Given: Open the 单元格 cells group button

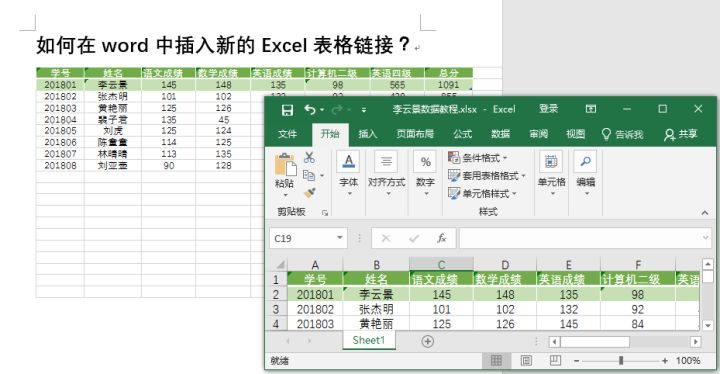Looking at the screenshot, I should pos(551,174).
